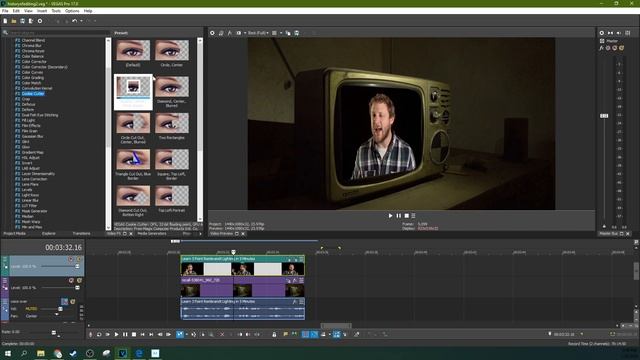The width and height of the screenshot is (640, 360).
Task: Select the Cookie Cutter effect
Action: click(33, 93)
